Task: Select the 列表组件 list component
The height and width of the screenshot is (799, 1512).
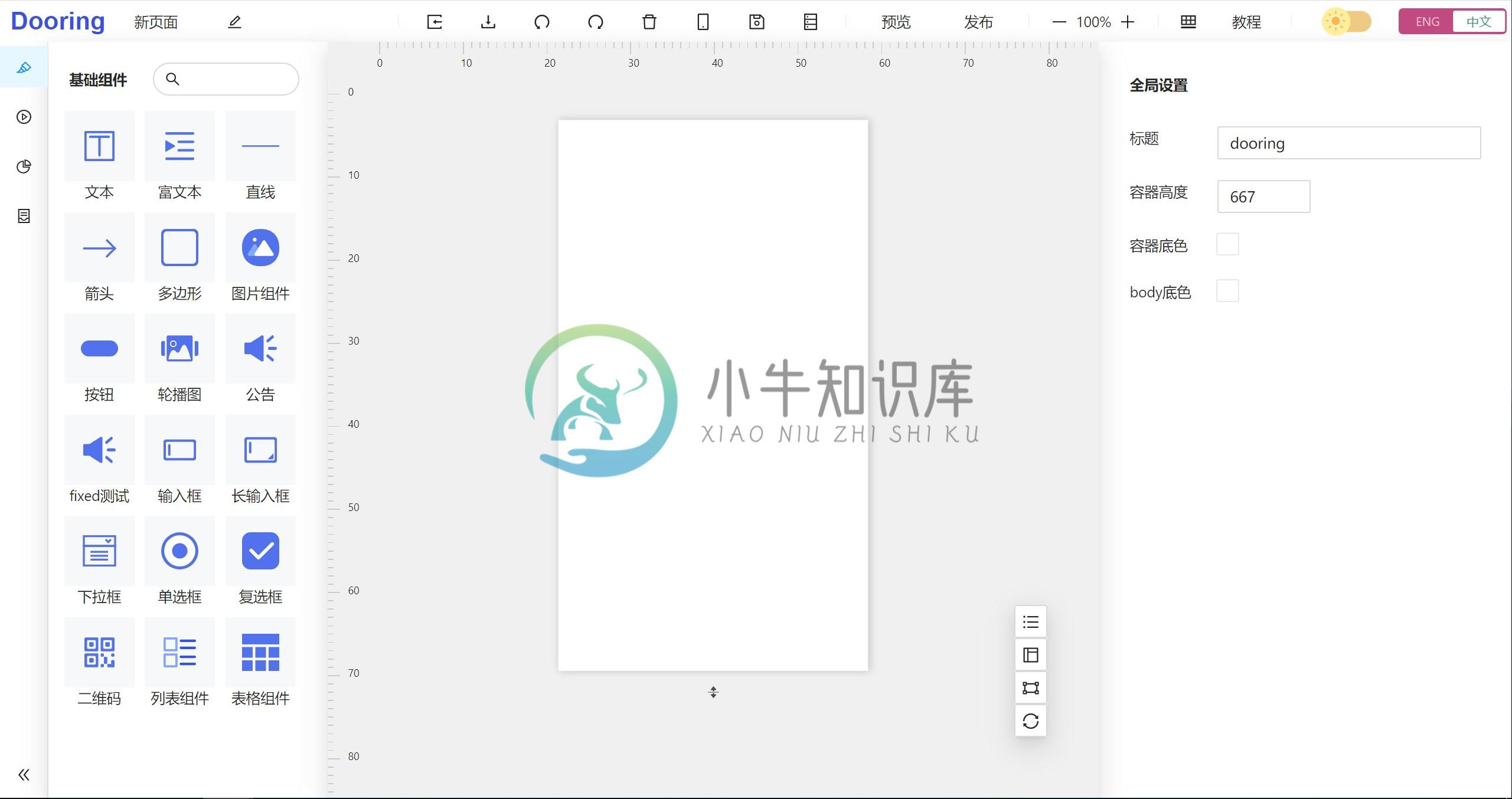Action: pyautogui.click(x=179, y=662)
